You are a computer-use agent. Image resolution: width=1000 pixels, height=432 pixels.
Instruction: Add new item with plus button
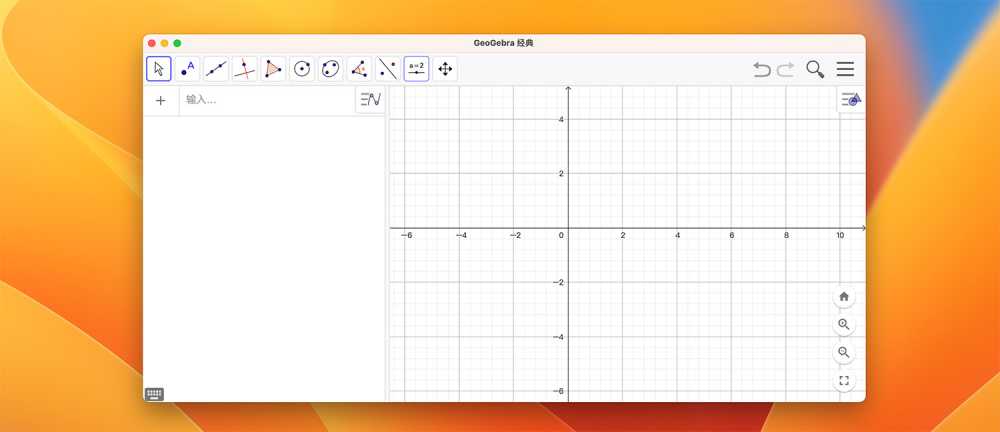coord(161,100)
